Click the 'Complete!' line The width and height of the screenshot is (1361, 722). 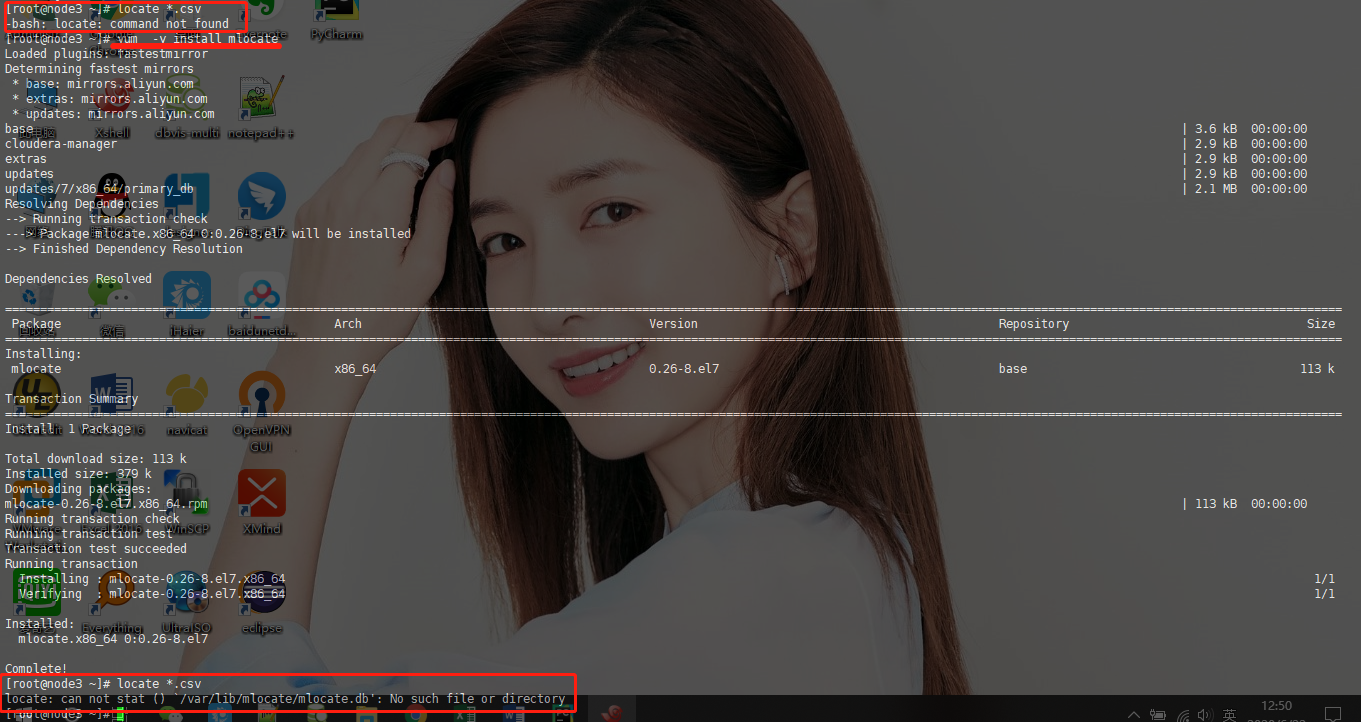[36, 669]
